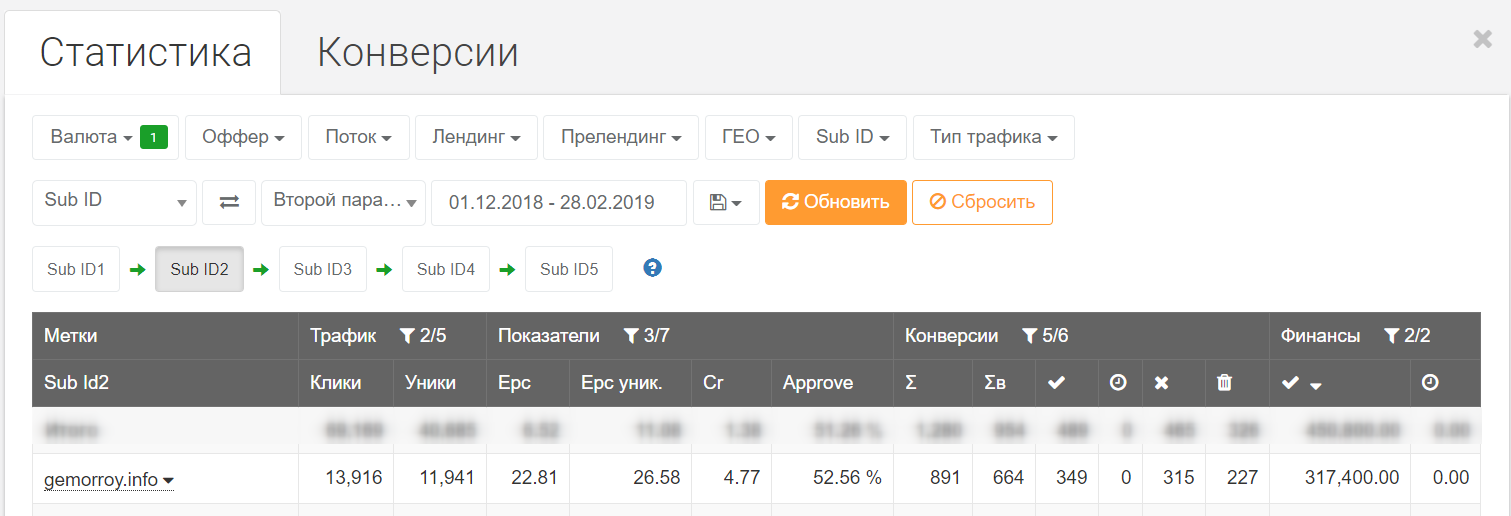Click the Трафик column filter funnel icon

click(x=407, y=336)
